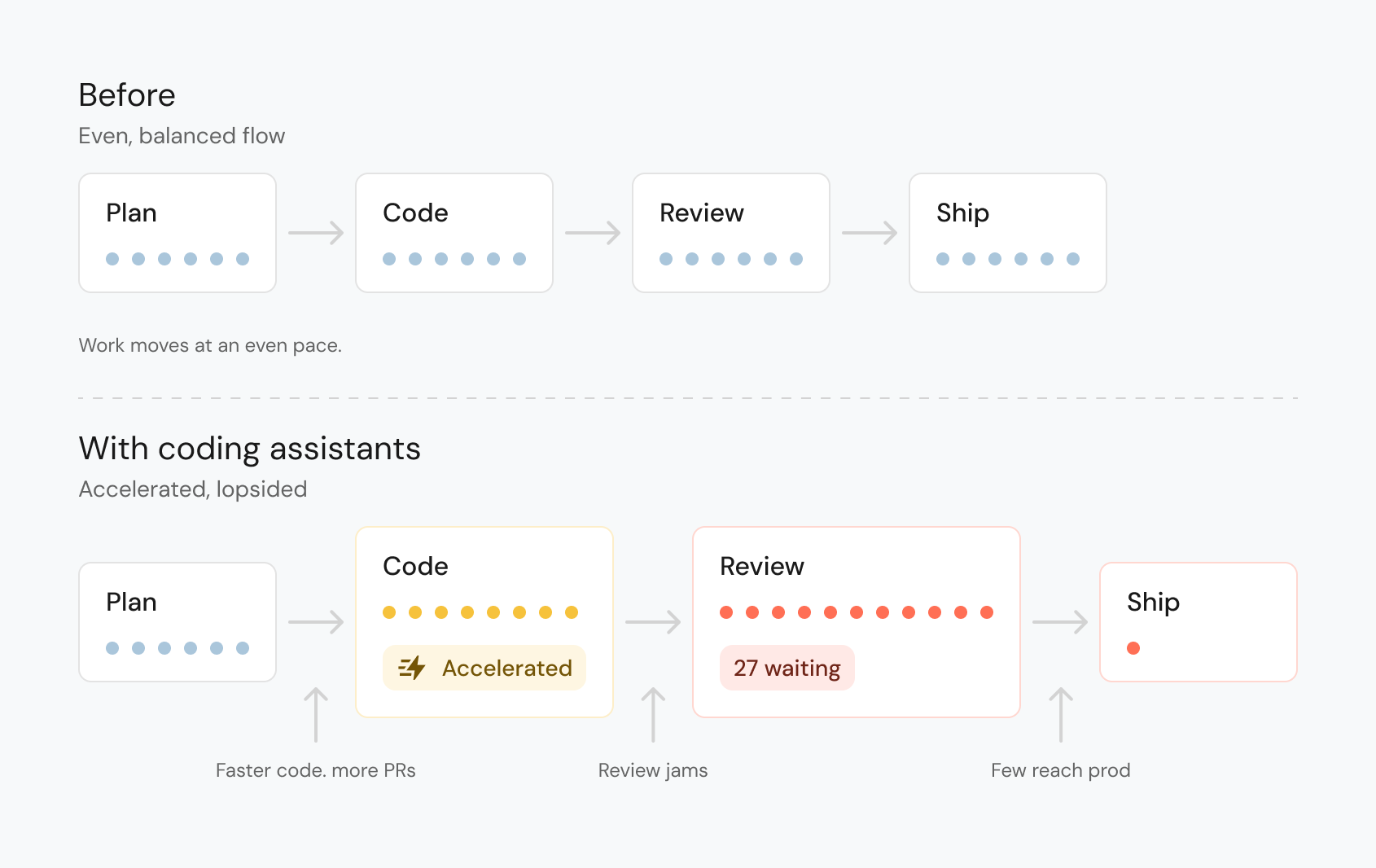
Task: Click the last red dot in the Review card
Action: click(x=987, y=612)
